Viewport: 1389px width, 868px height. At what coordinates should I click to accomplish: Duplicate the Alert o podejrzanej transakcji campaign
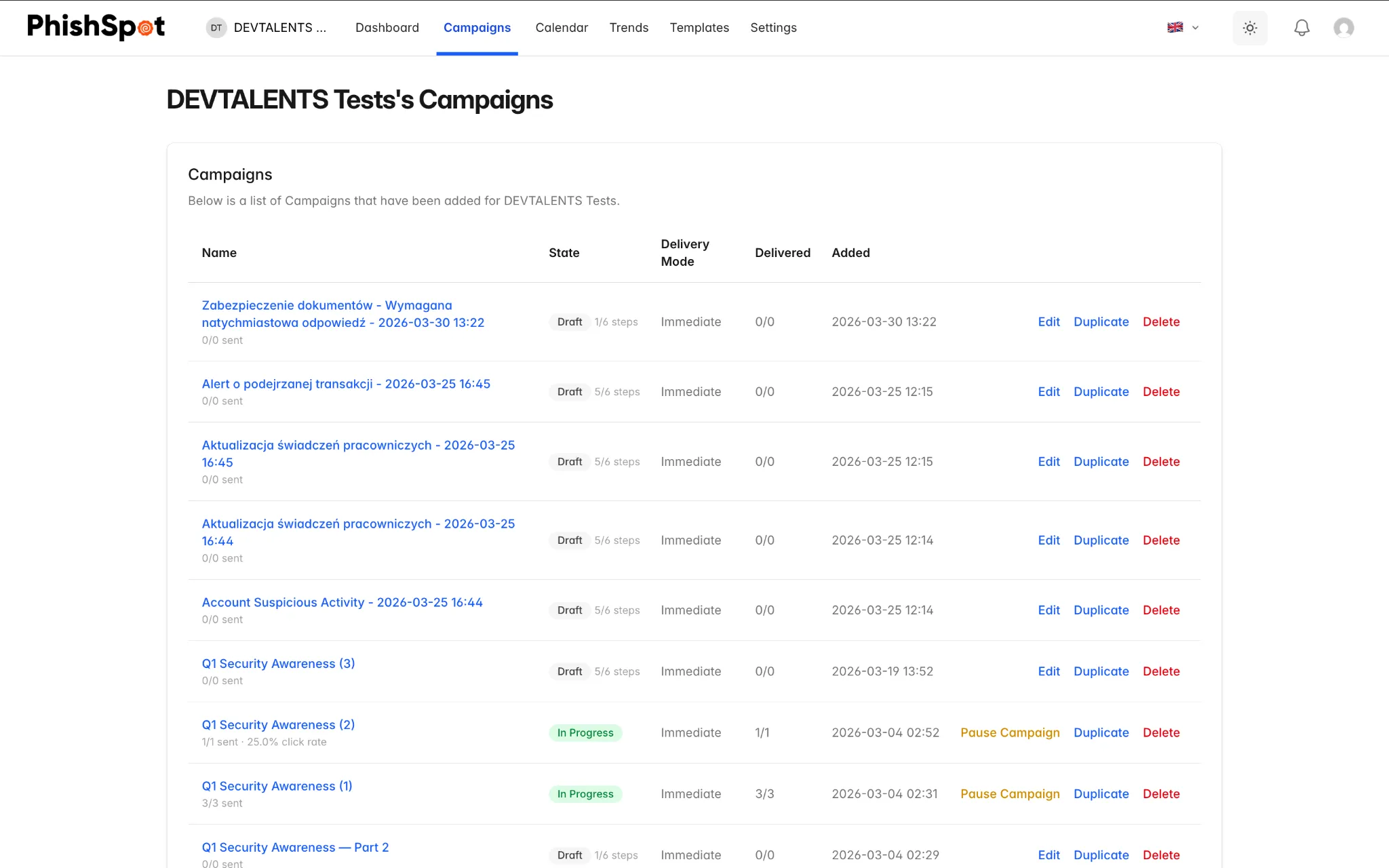pyautogui.click(x=1101, y=391)
